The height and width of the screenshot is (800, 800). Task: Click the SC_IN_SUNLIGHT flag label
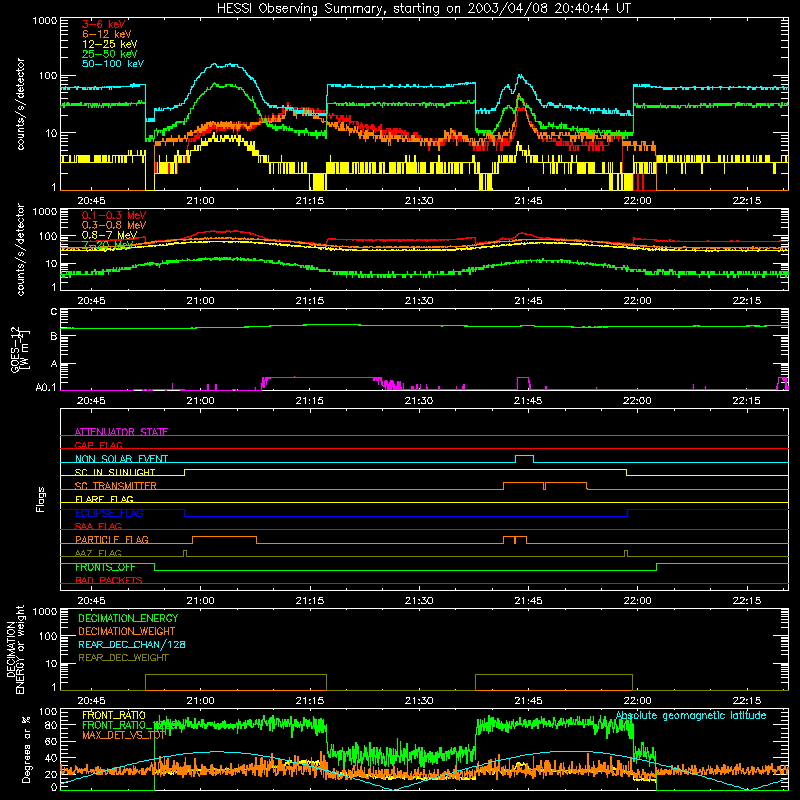click(115, 472)
